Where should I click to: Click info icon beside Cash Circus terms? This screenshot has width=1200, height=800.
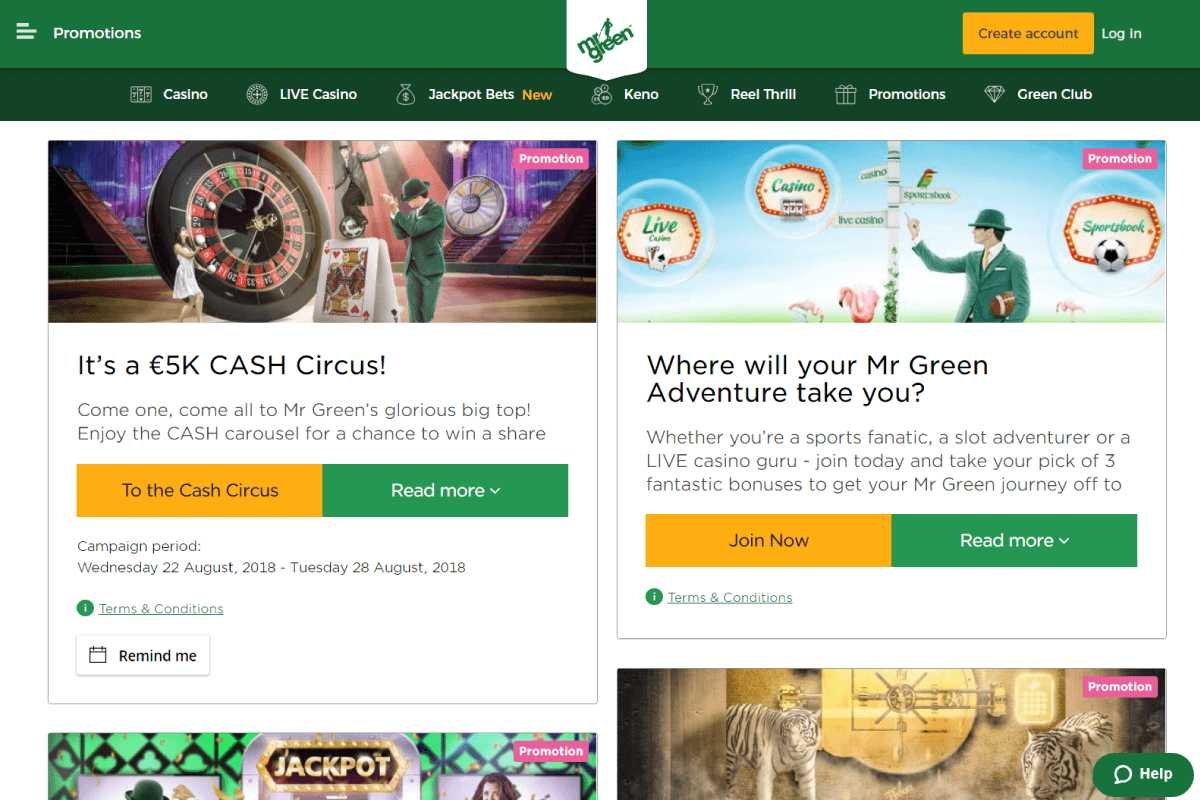point(85,608)
